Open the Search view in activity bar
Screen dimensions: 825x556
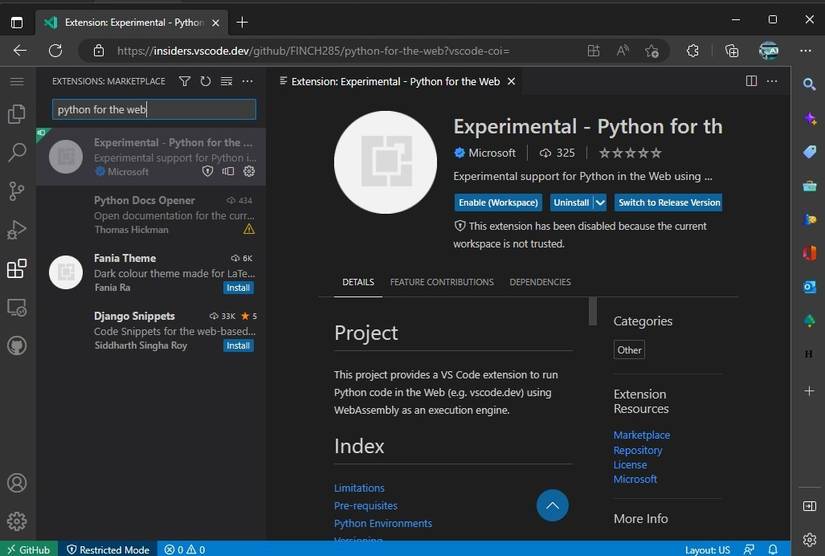click(16, 153)
